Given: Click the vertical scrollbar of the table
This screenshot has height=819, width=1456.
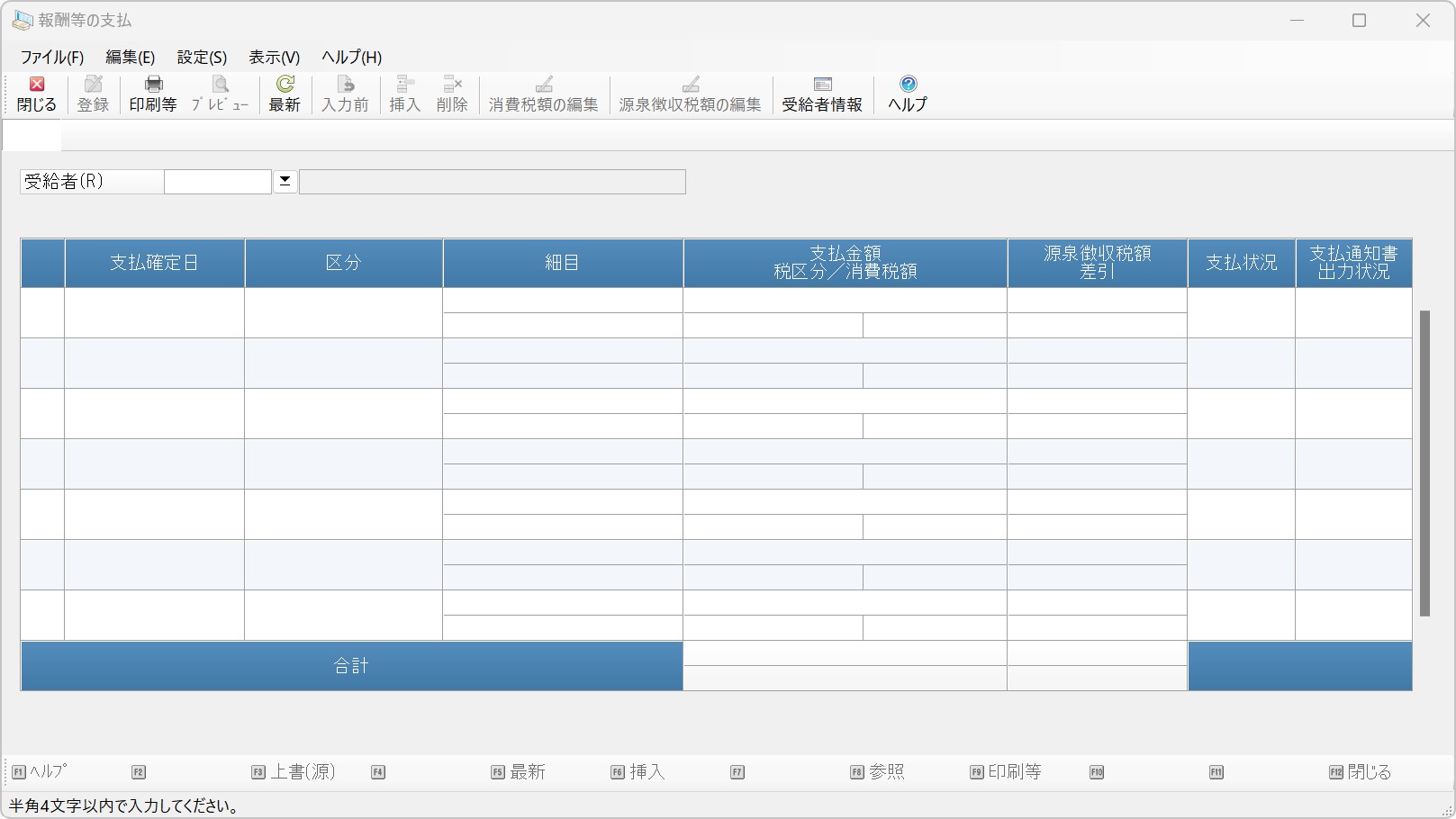Looking at the screenshot, I should [x=1424, y=463].
